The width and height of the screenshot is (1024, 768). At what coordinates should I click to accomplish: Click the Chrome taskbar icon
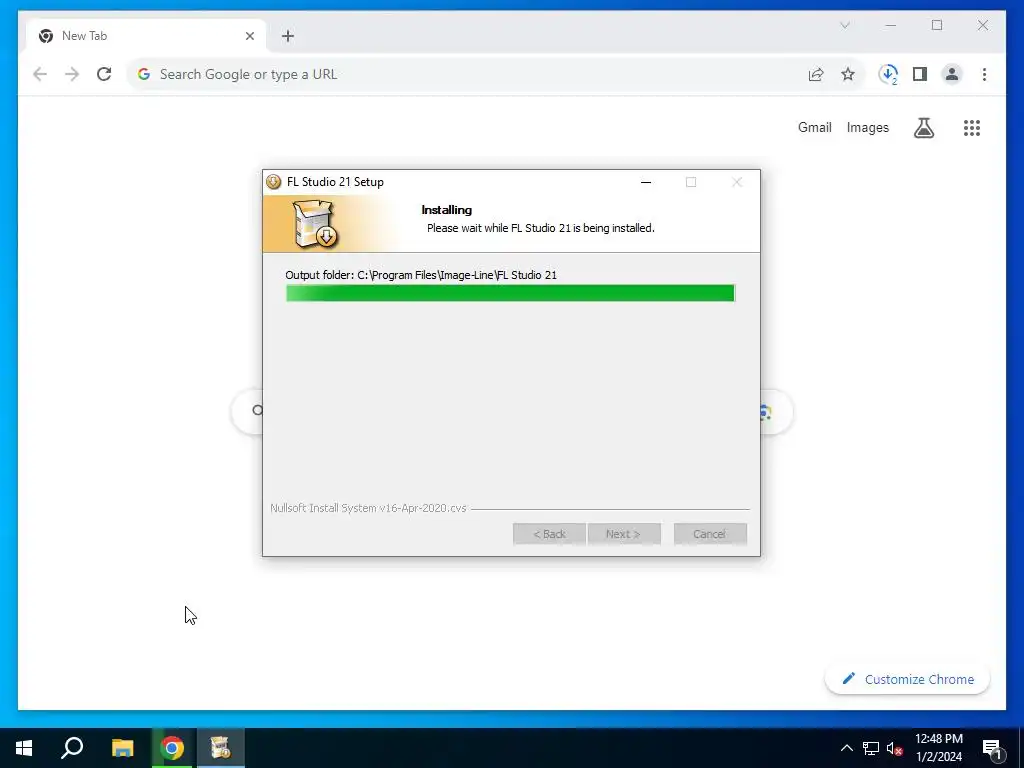(x=172, y=748)
